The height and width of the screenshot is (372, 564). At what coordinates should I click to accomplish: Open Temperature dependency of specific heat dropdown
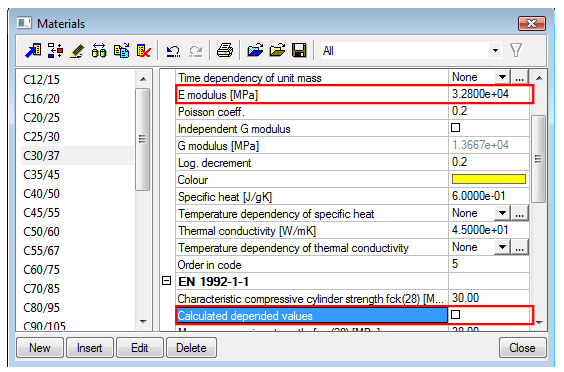(x=502, y=213)
